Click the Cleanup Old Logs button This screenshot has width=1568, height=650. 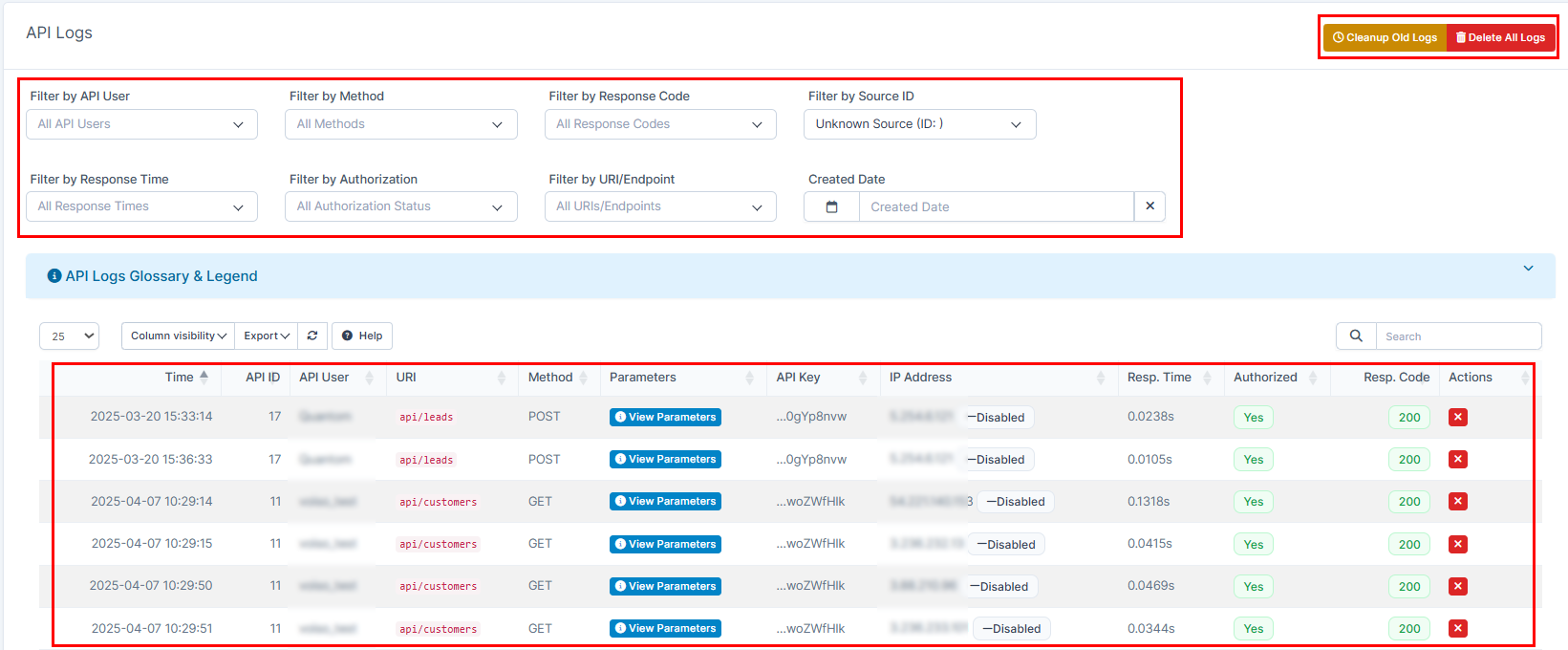click(x=1385, y=37)
